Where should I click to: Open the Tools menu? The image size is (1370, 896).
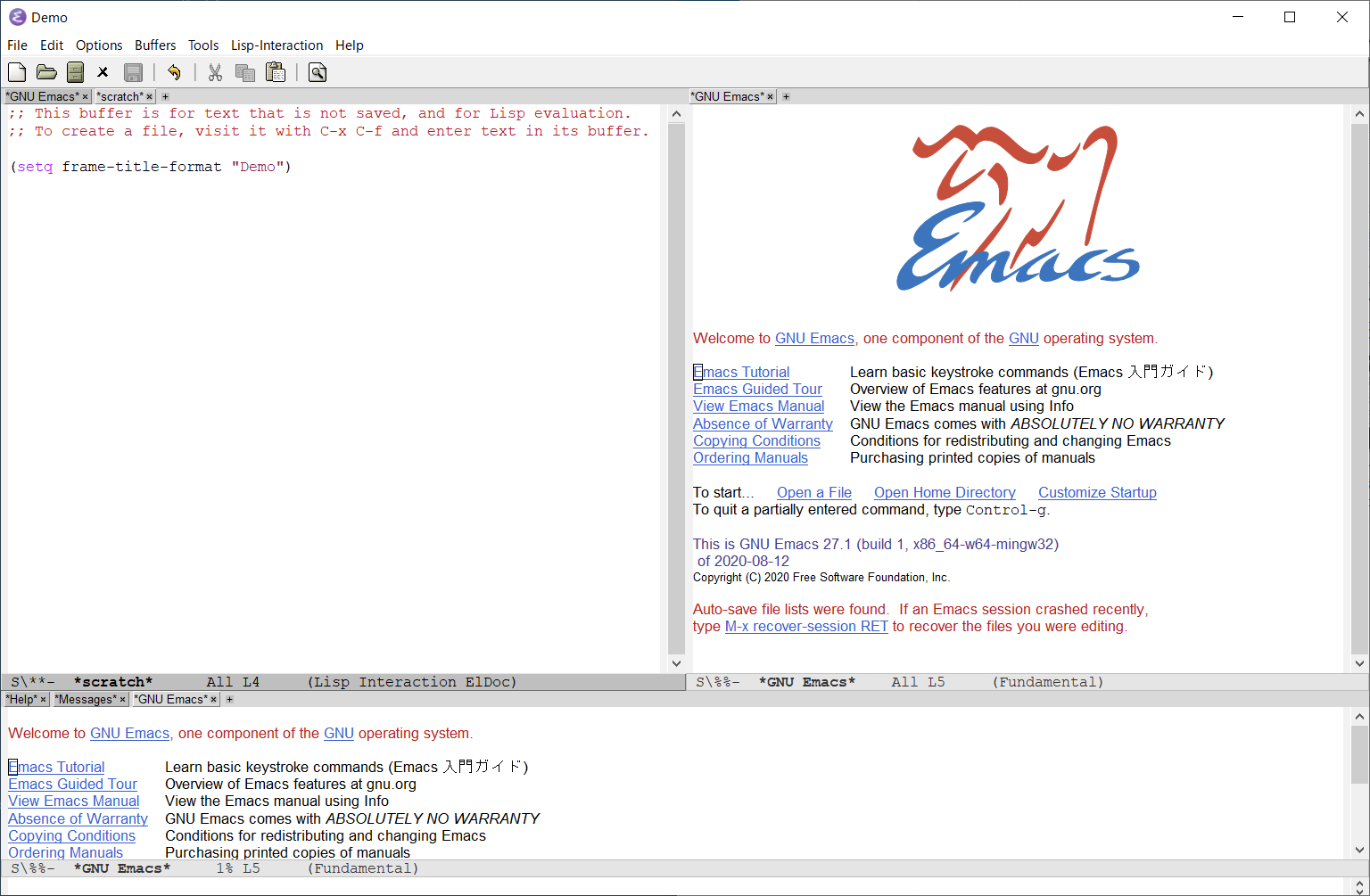[x=203, y=45]
